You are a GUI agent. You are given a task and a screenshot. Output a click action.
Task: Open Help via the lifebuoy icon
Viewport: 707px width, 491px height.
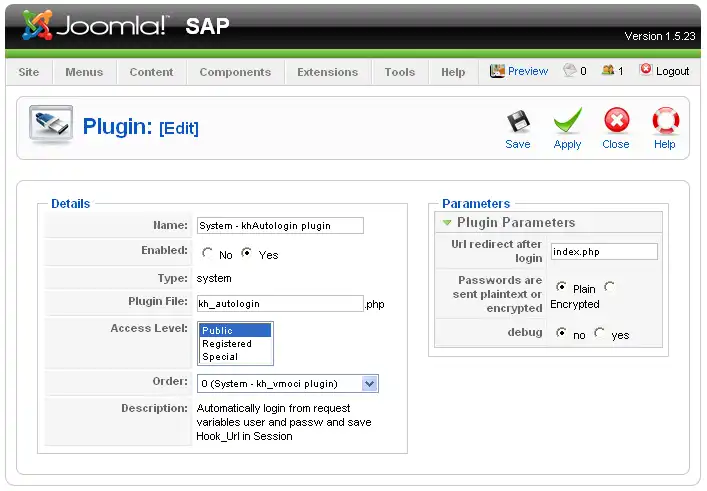click(665, 123)
